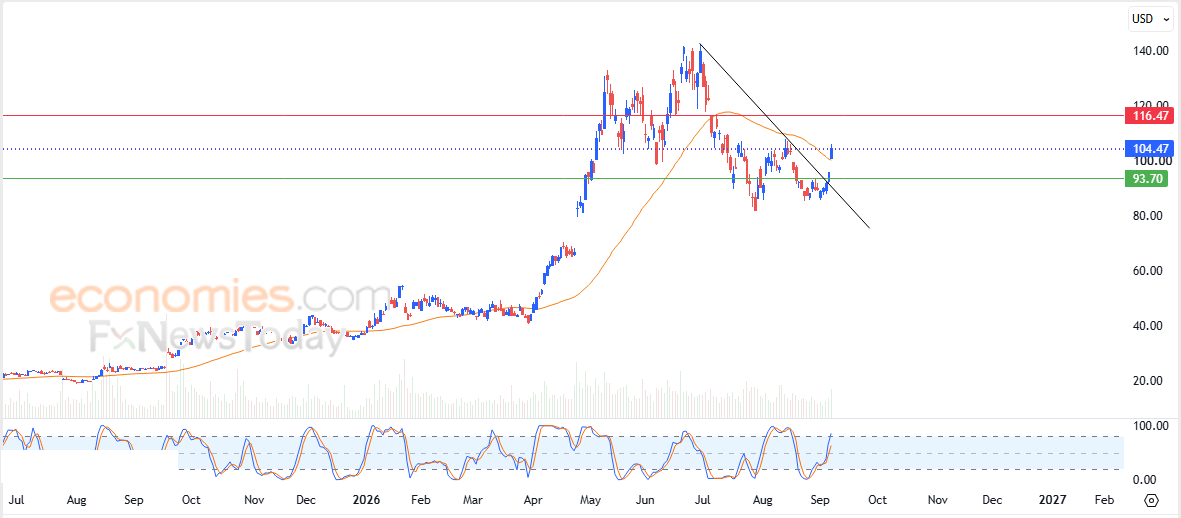The width and height of the screenshot is (1181, 518).
Task: Click the 2026 year label on time axis
Action: 368,500
